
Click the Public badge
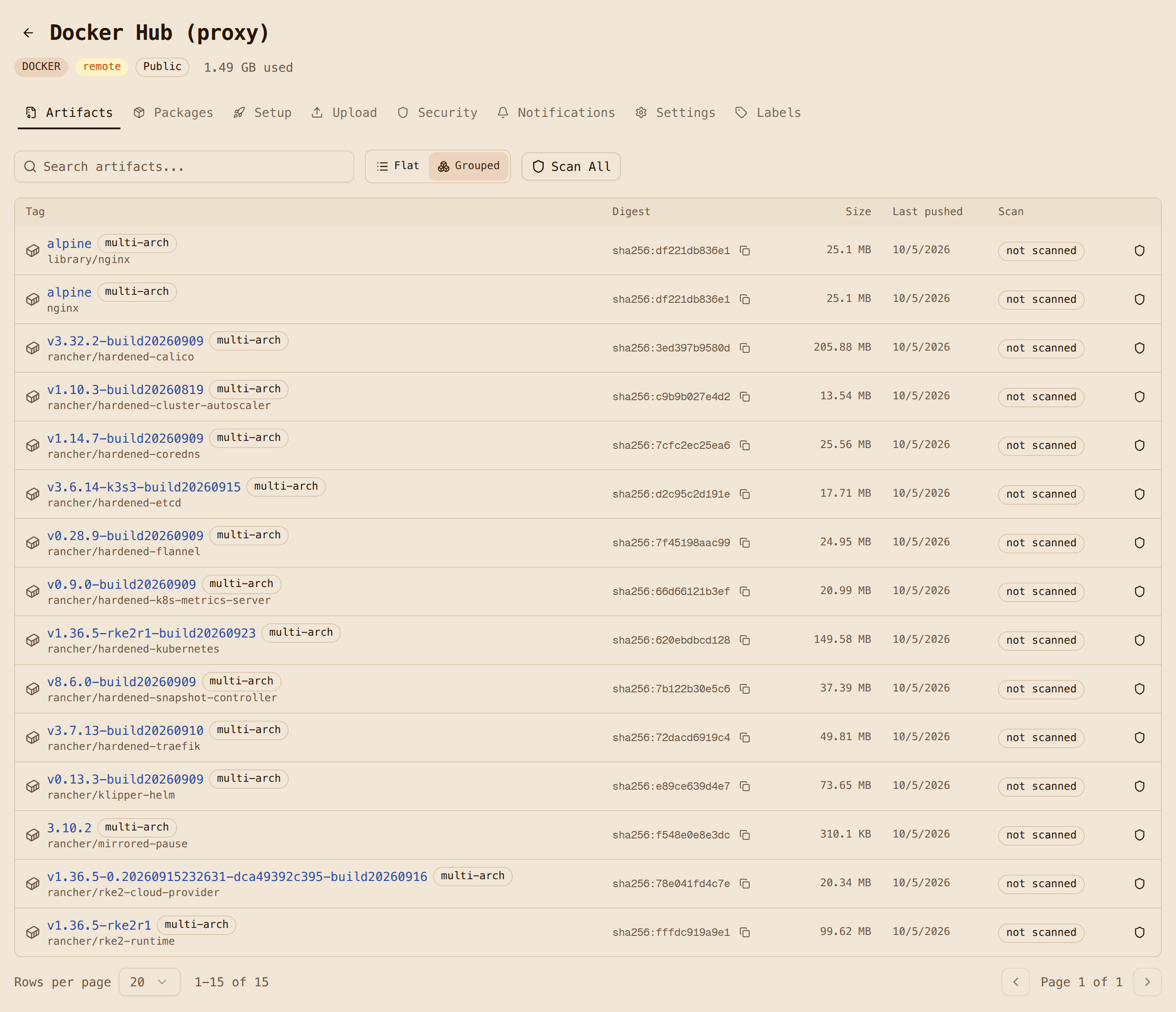pos(162,67)
